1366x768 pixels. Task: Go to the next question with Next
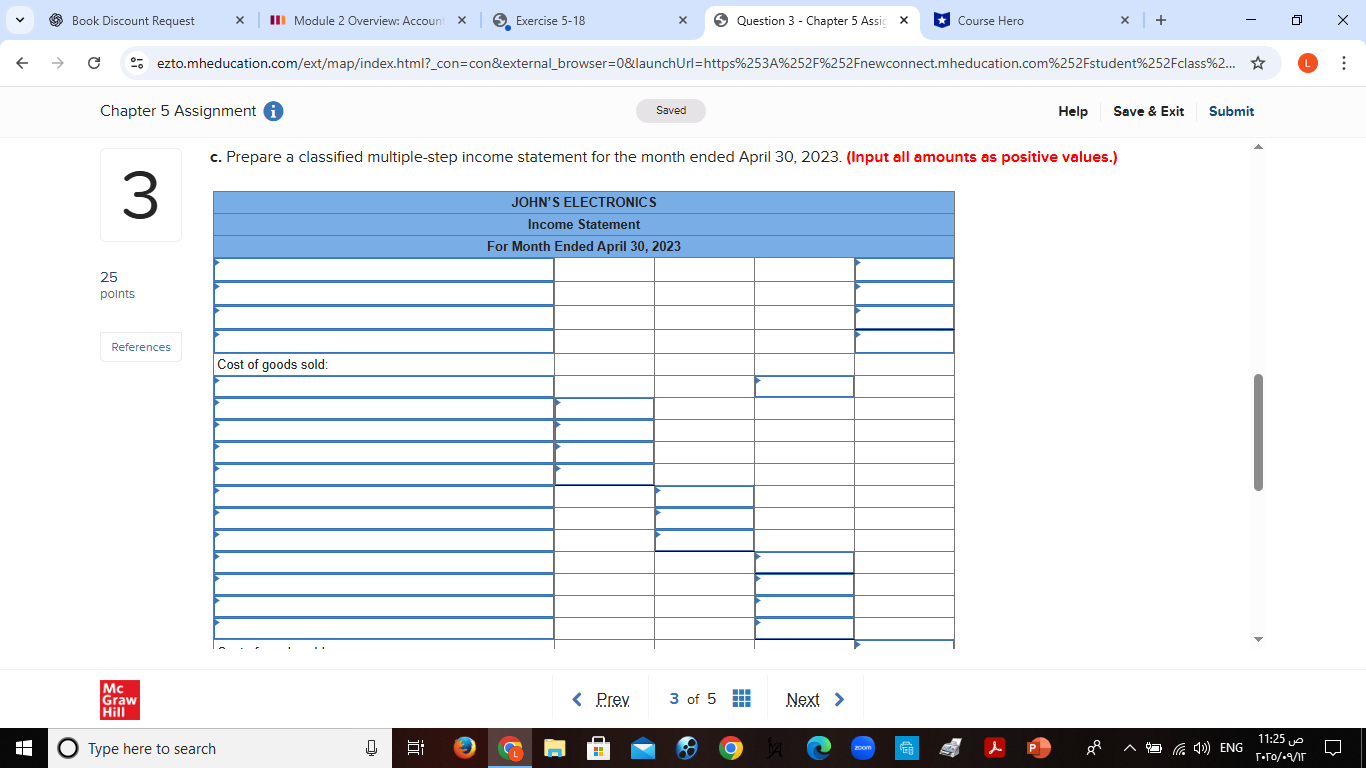(x=815, y=699)
